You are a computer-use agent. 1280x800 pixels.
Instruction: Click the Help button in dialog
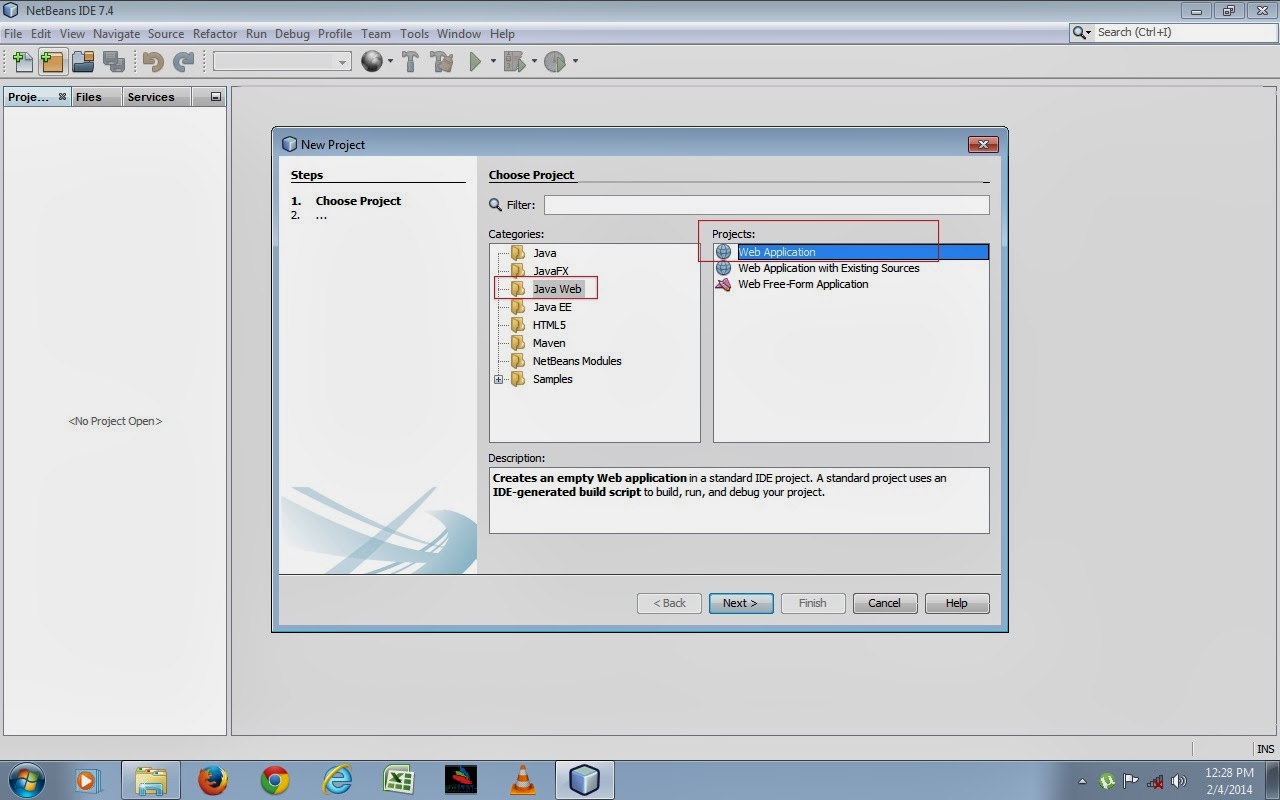957,603
